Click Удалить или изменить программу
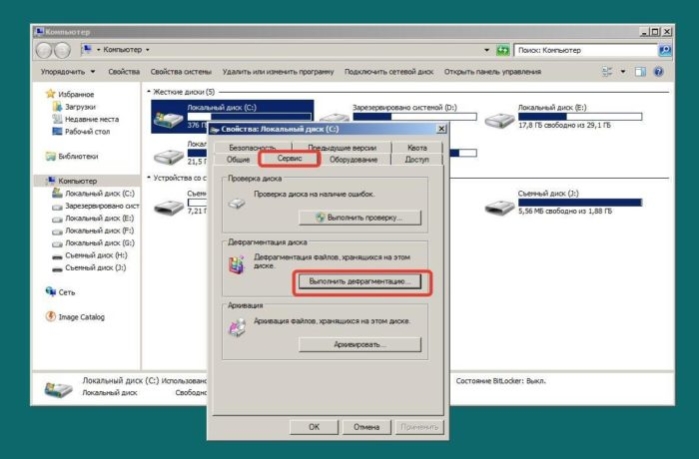Image resolution: width=699 pixels, height=459 pixels. [x=278, y=72]
